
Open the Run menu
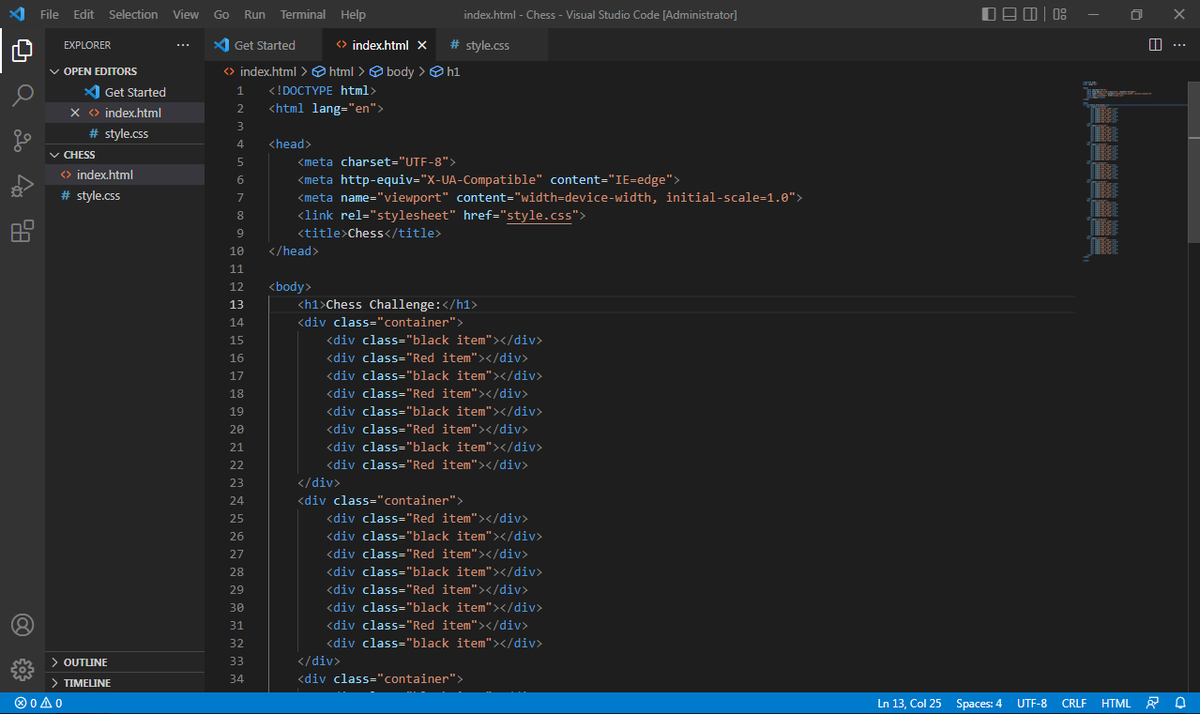coord(255,14)
